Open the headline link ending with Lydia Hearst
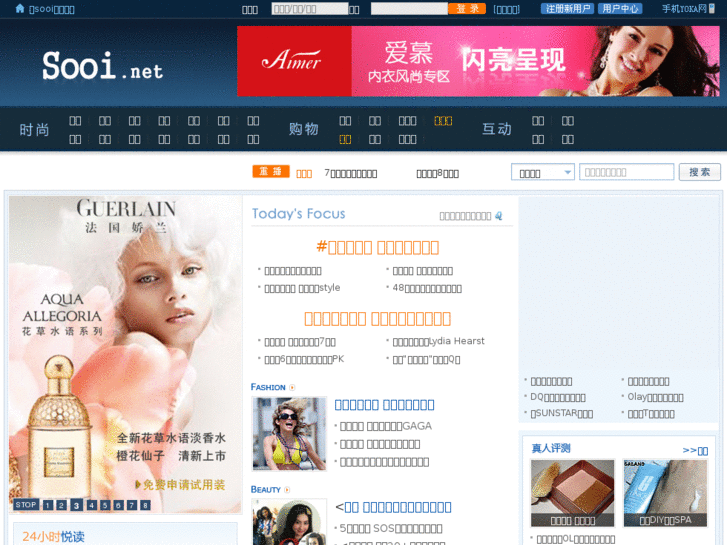This screenshot has height=545, width=727. coord(439,341)
